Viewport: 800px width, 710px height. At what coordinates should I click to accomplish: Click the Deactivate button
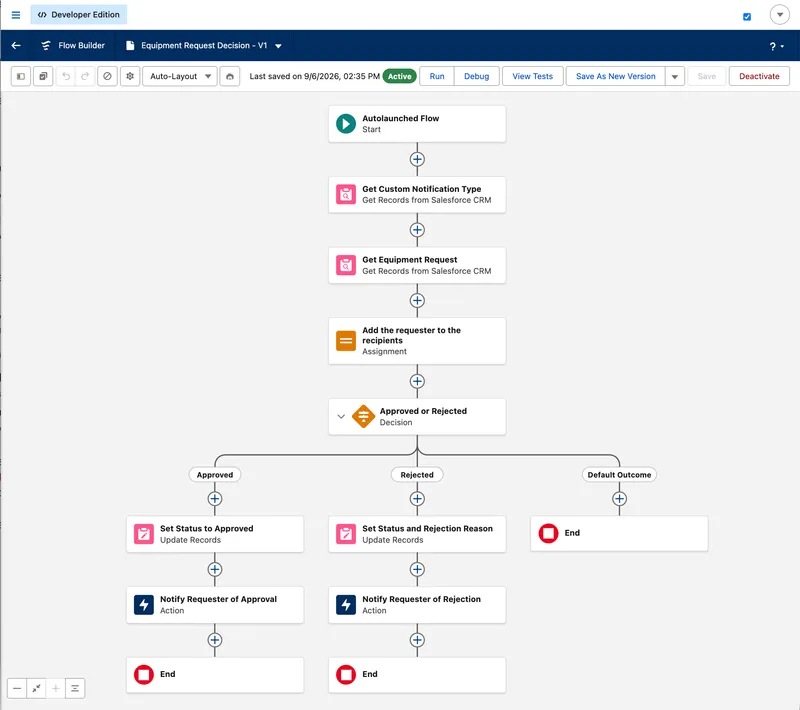coord(759,76)
